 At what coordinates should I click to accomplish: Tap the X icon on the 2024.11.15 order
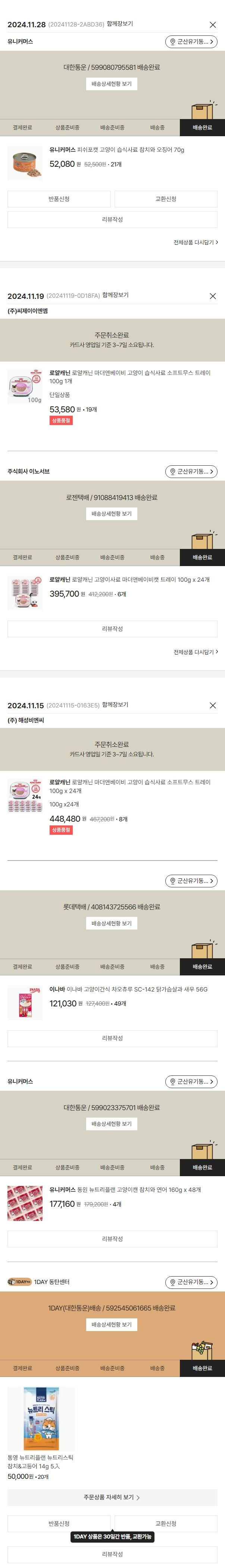click(212, 706)
